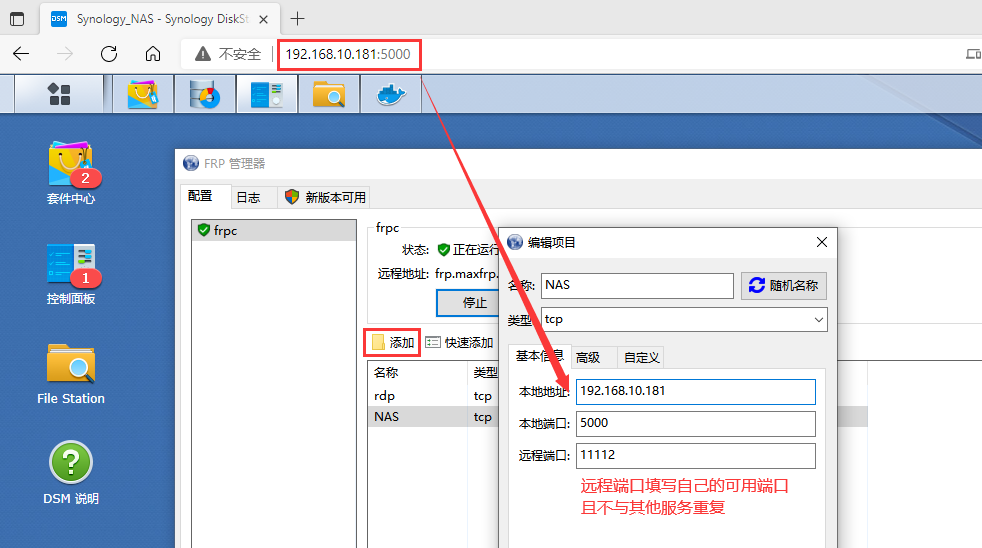The width and height of the screenshot is (982, 548).
Task: Open DSM main menu grid icon
Action: pyautogui.click(x=59, y=95)
